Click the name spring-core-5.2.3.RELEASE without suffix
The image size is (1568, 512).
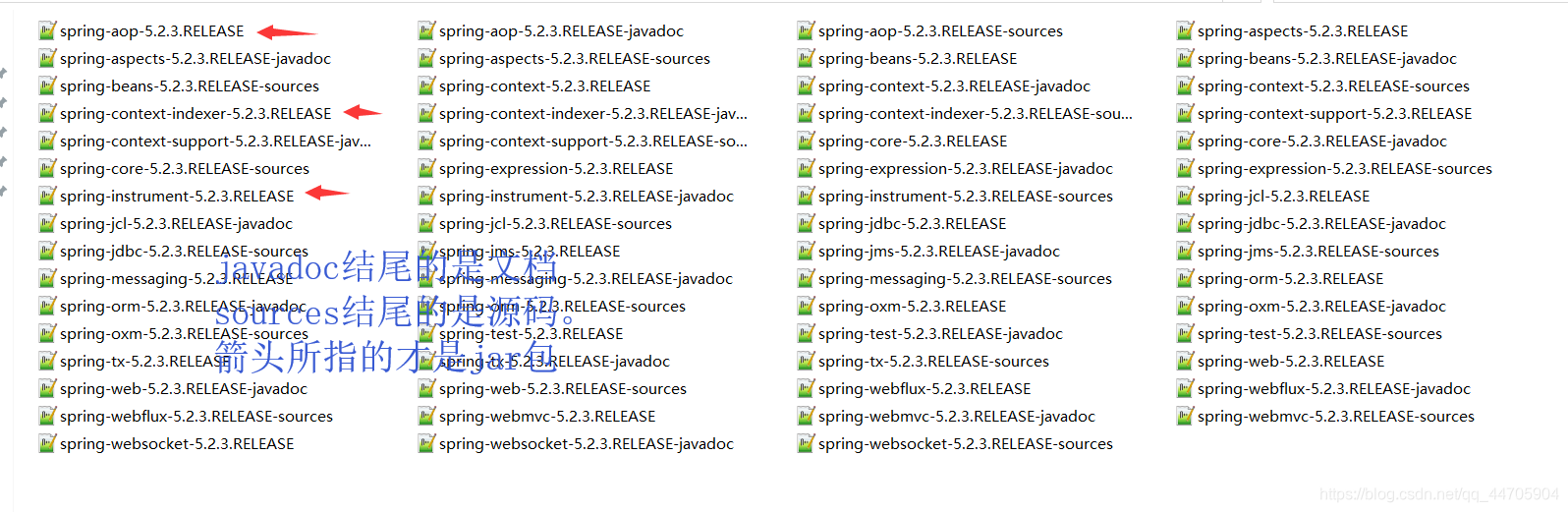913,142
